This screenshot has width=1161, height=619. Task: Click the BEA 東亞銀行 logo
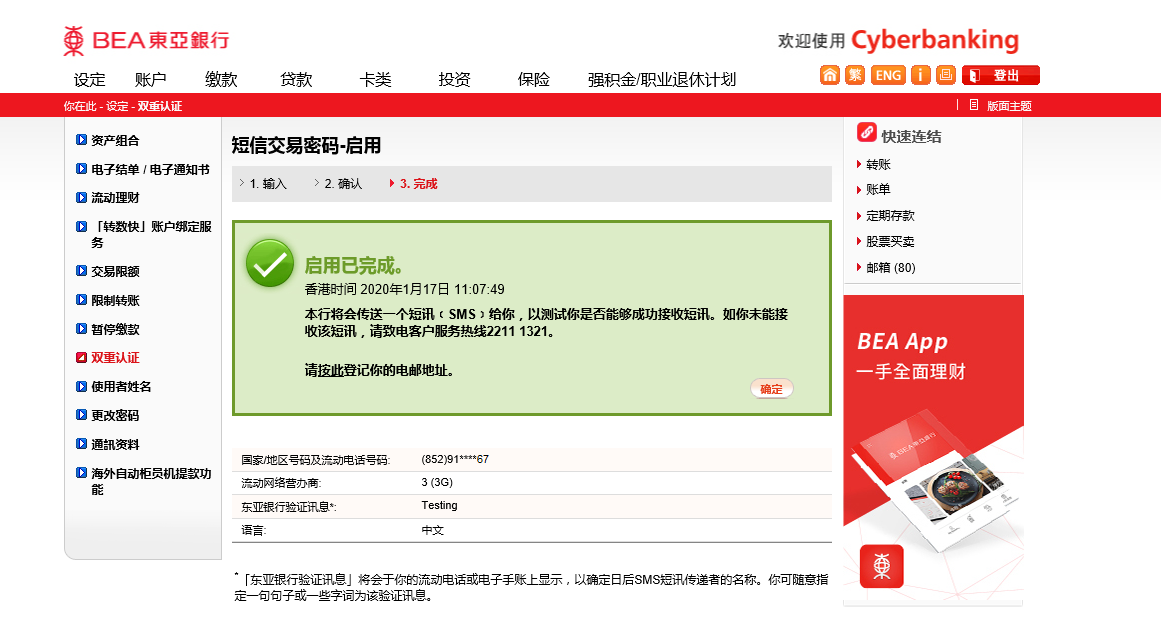pyautogui.click(x=147, y=41)
